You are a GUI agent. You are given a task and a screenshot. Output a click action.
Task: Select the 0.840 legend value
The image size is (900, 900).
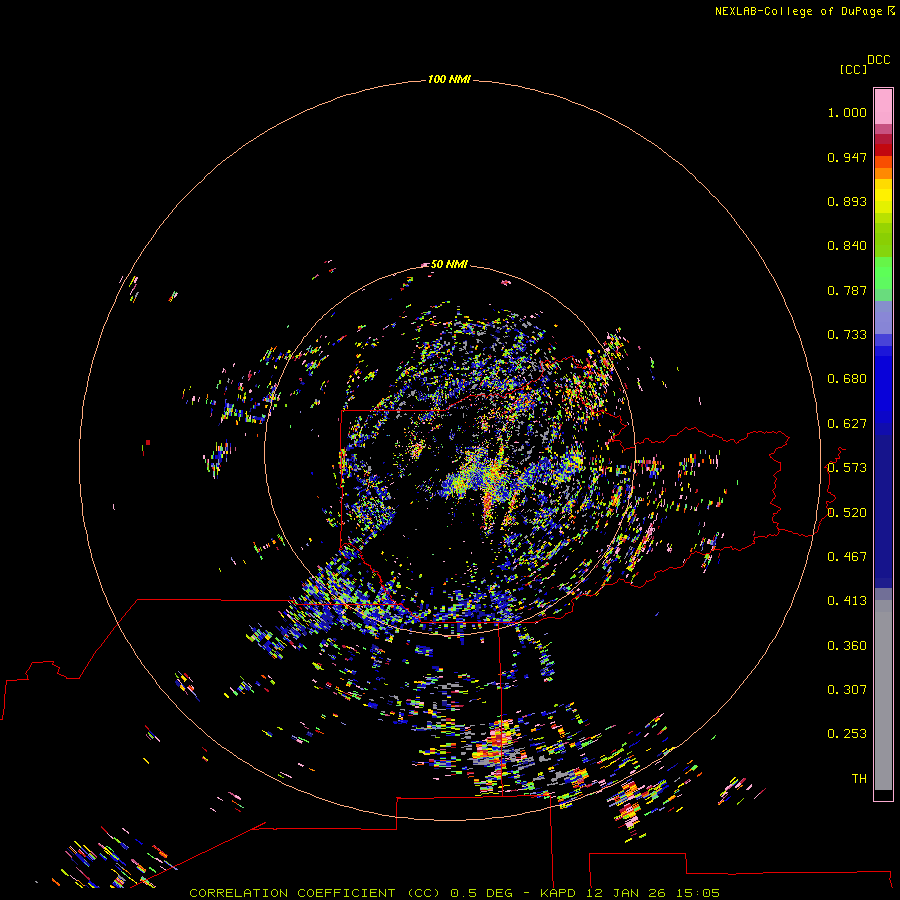point(847,246)
